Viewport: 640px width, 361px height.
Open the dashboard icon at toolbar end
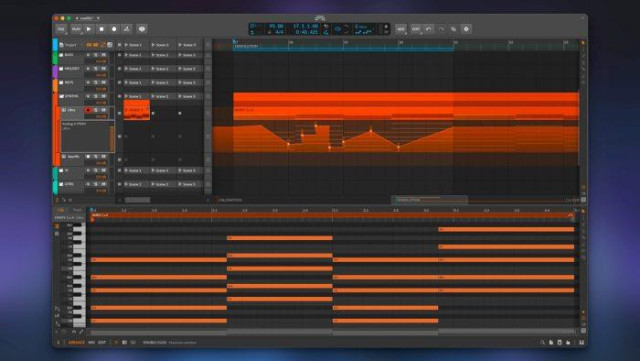click(x=466, y=29)
